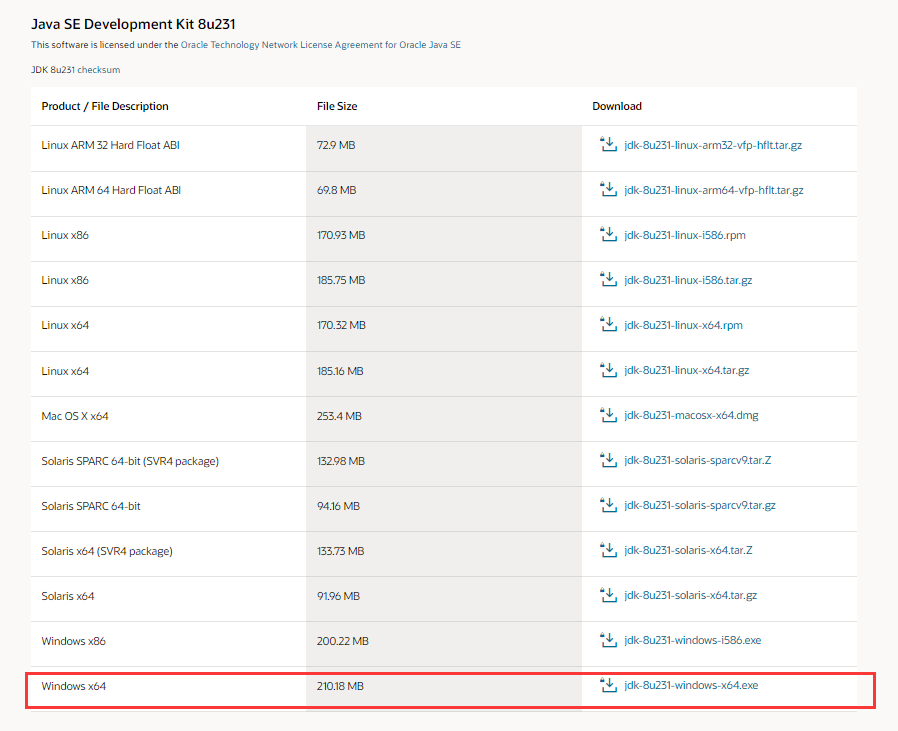
Task: Click download icon beside linux-arm64-vfp-hflt.tar.gz
Action: [x=607, y=190]
